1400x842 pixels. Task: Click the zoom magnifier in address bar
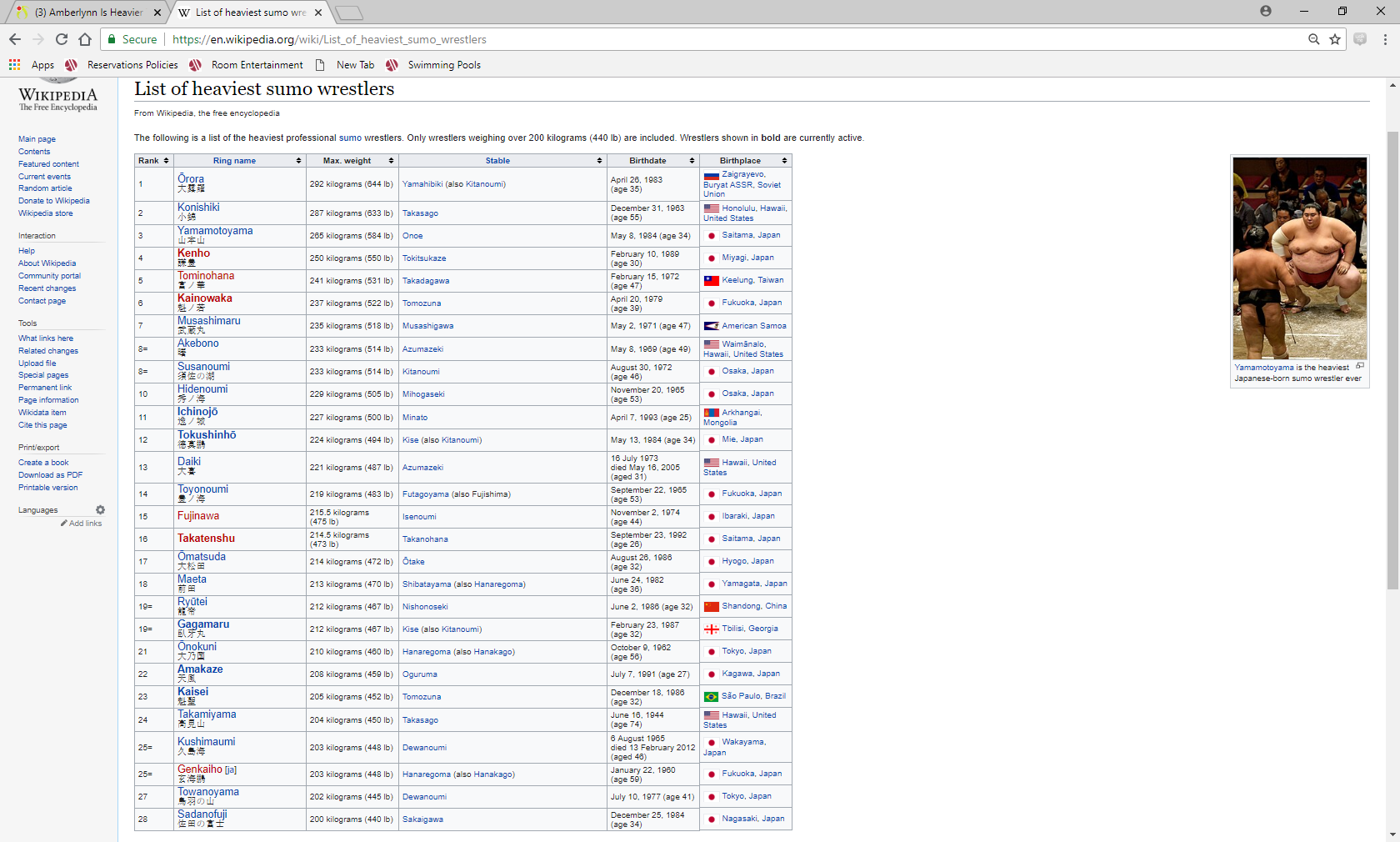pos(1314,39)
